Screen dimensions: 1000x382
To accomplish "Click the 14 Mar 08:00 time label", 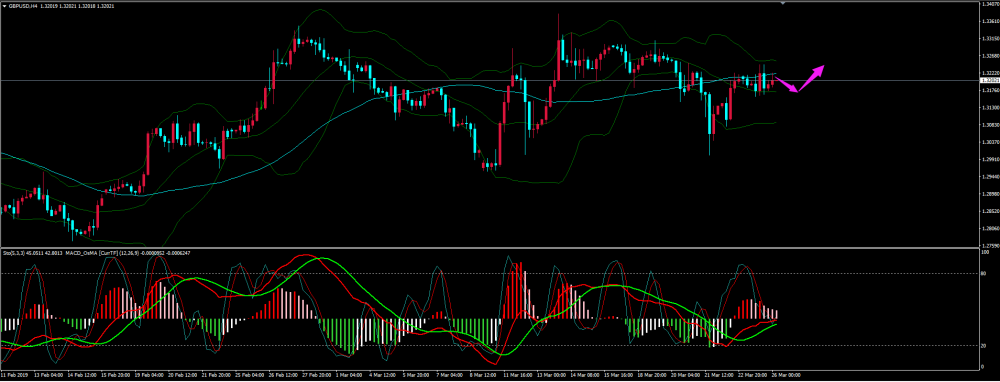I will (585, 375).
